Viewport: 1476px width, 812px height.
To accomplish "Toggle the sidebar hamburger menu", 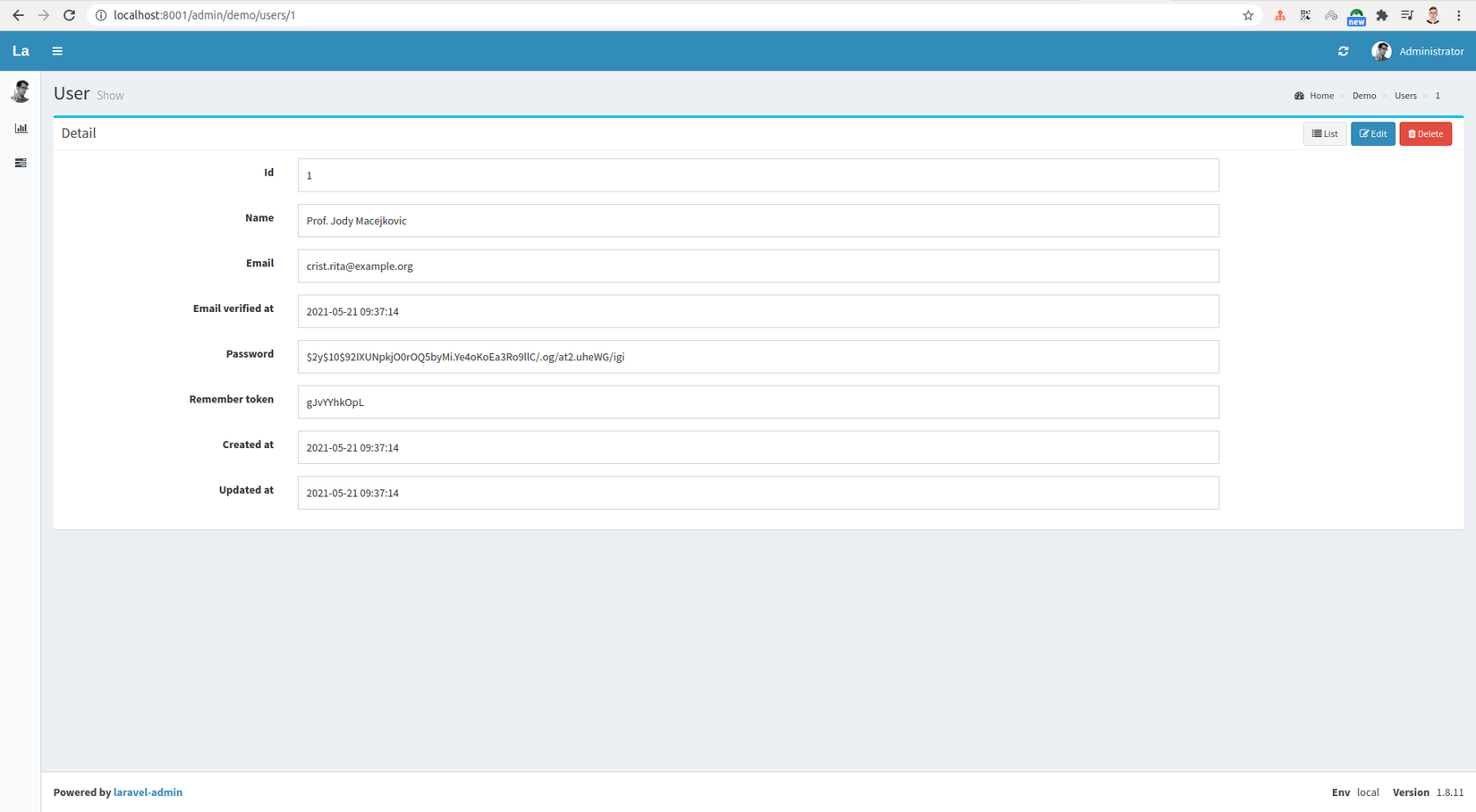I will pyautogui.click(x=57, y=51).
